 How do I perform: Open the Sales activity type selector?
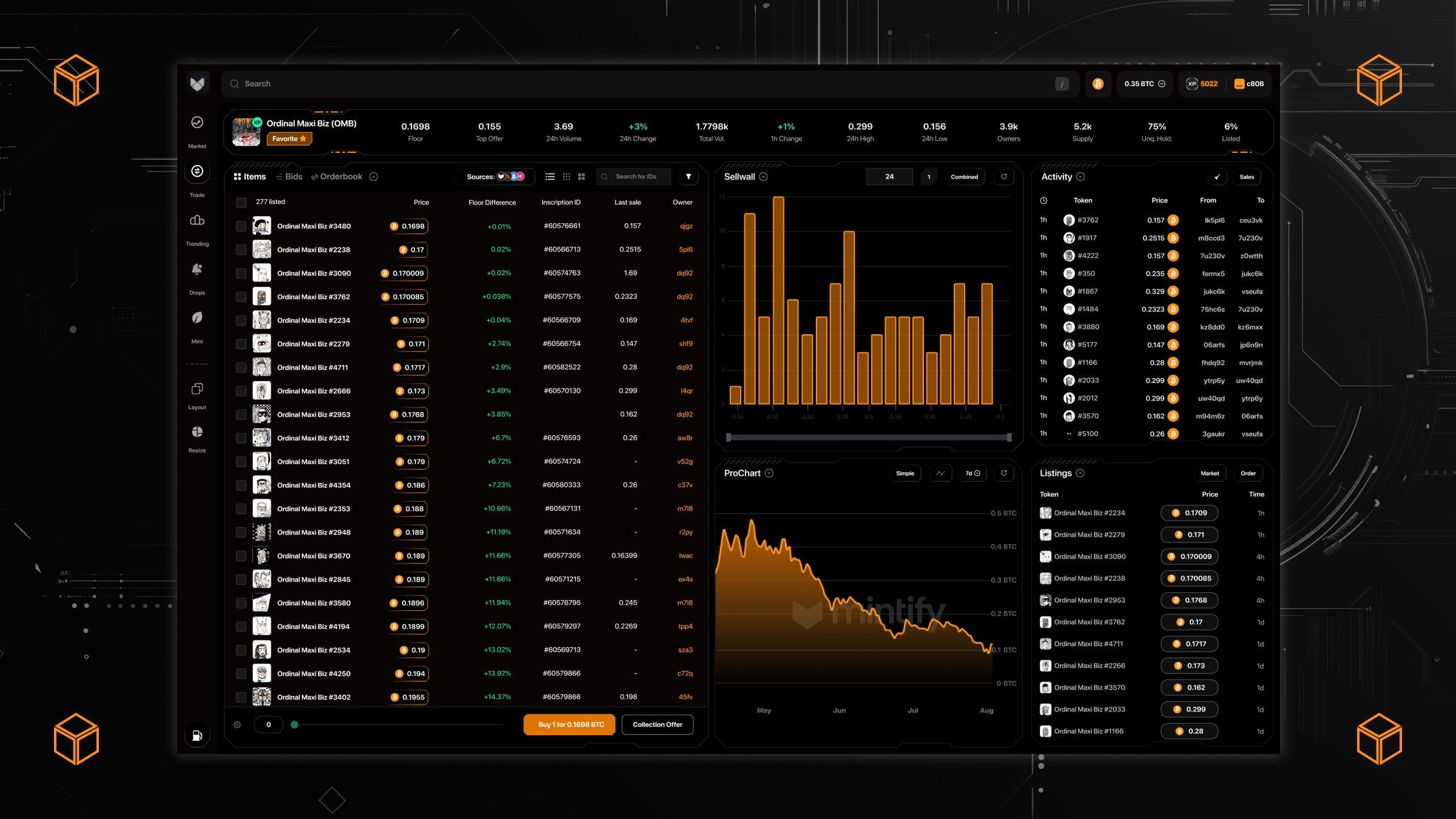pyautogui.click(x=1247, y=177)
